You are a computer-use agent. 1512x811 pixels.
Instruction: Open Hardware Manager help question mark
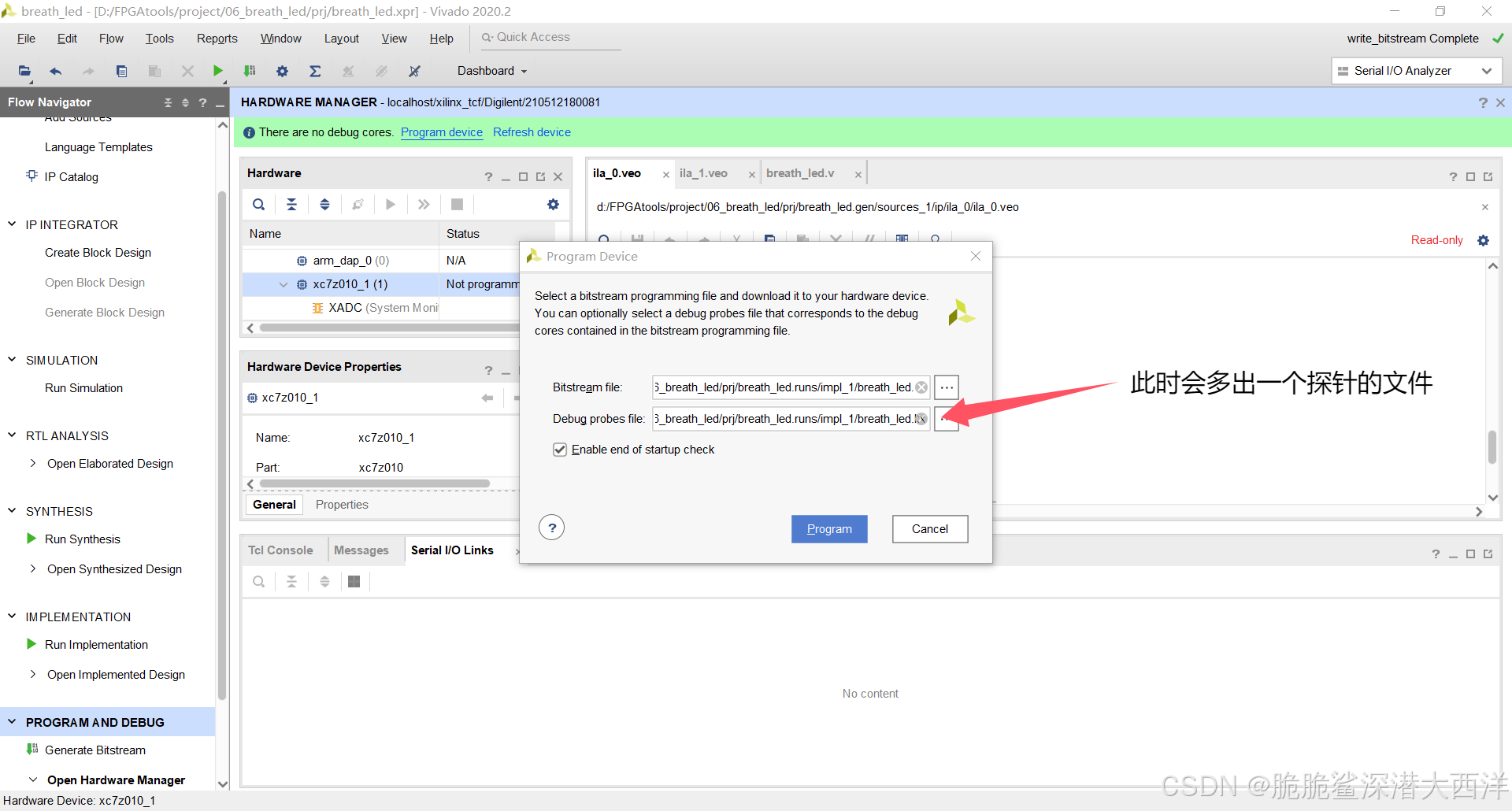pyautogui.click(x=1483, y=102)
